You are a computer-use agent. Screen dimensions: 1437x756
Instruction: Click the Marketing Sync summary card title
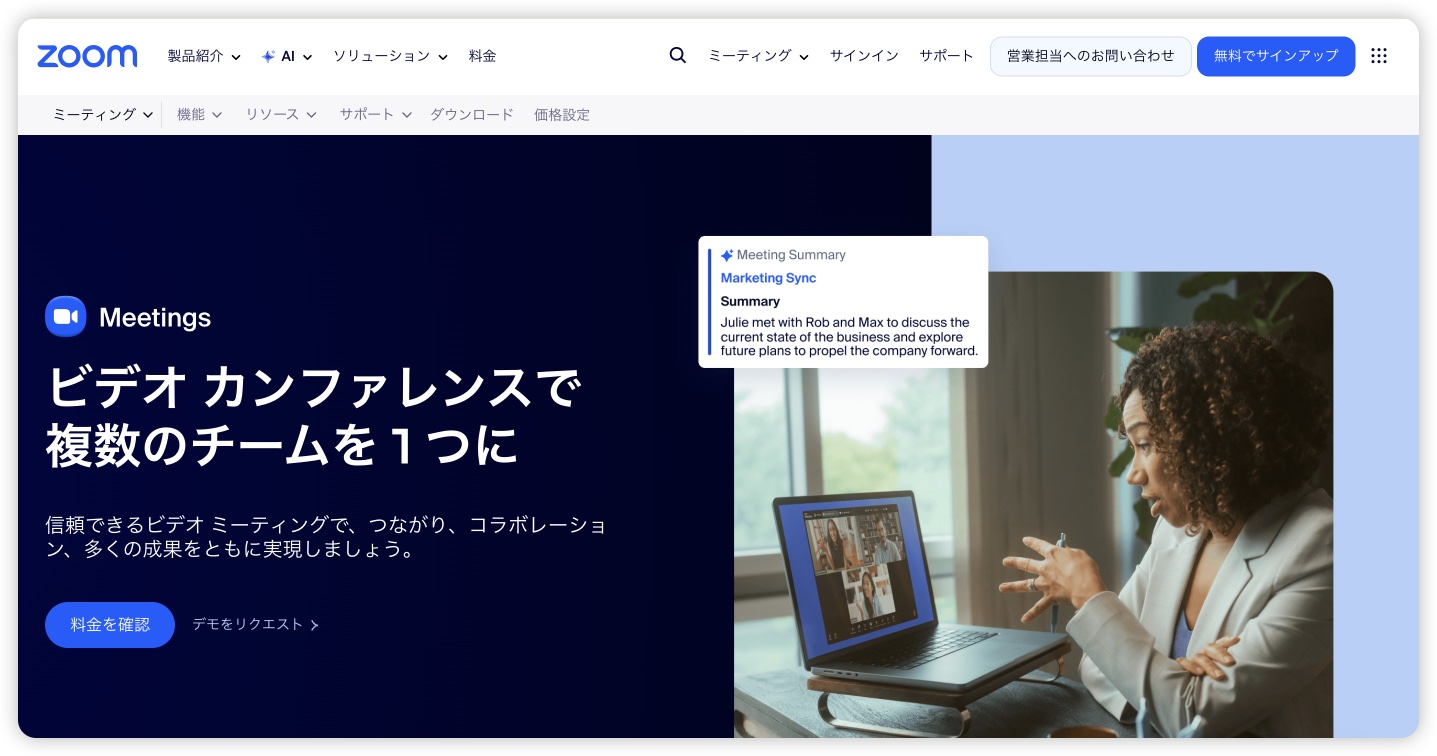tap(768, 278)
